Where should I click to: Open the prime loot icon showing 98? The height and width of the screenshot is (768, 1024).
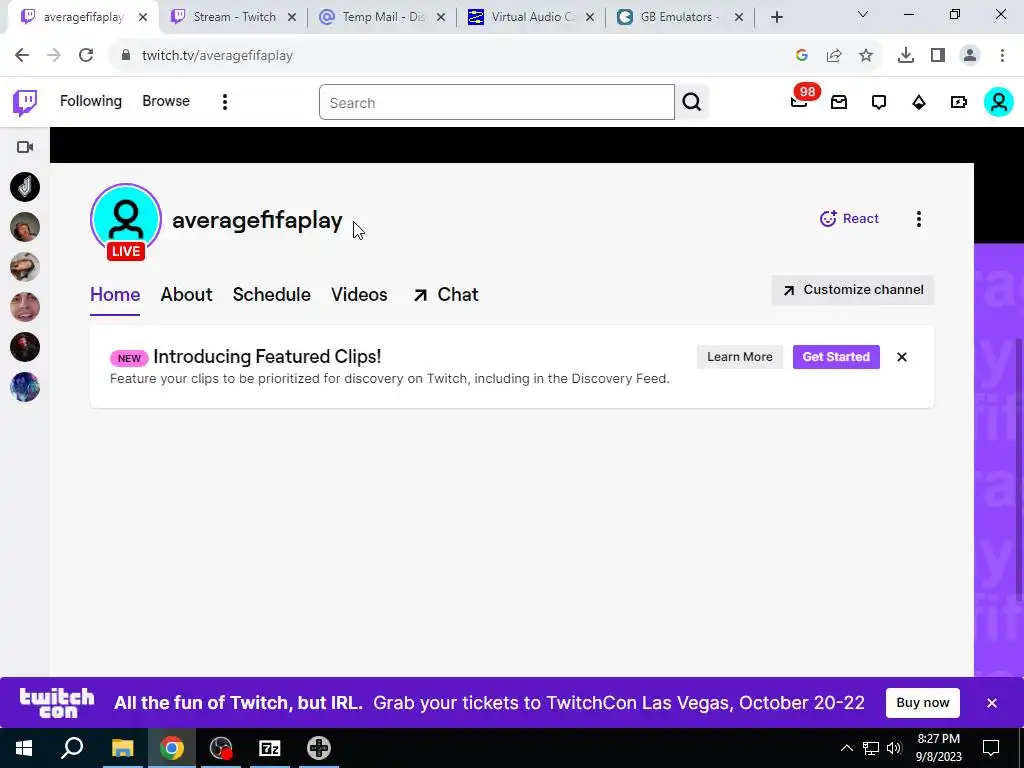(800, 101)
